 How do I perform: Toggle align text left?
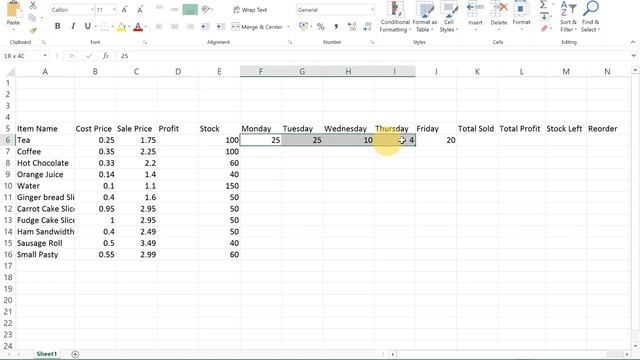159,27
